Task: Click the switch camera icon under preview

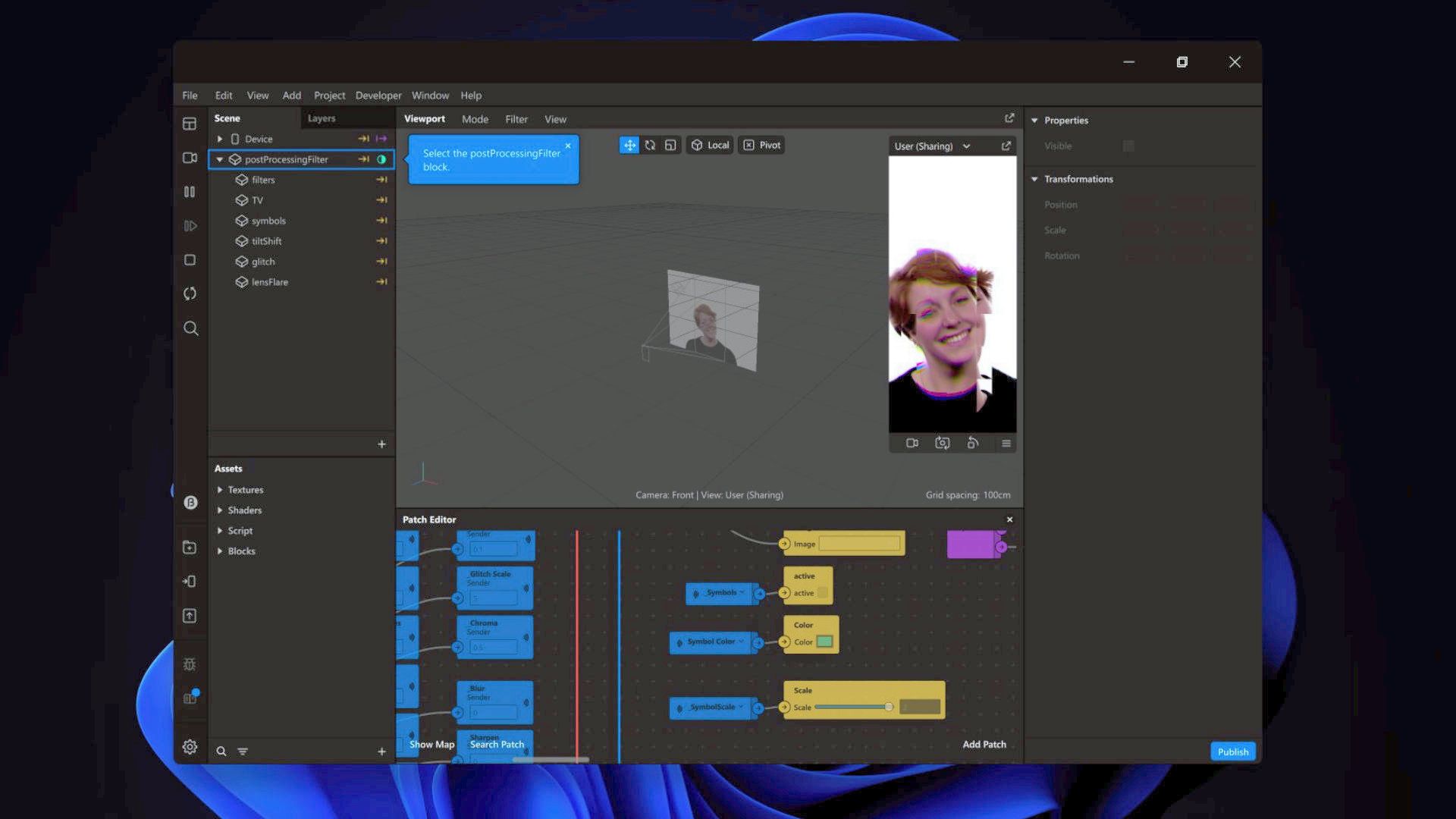Action: (942, 444)
